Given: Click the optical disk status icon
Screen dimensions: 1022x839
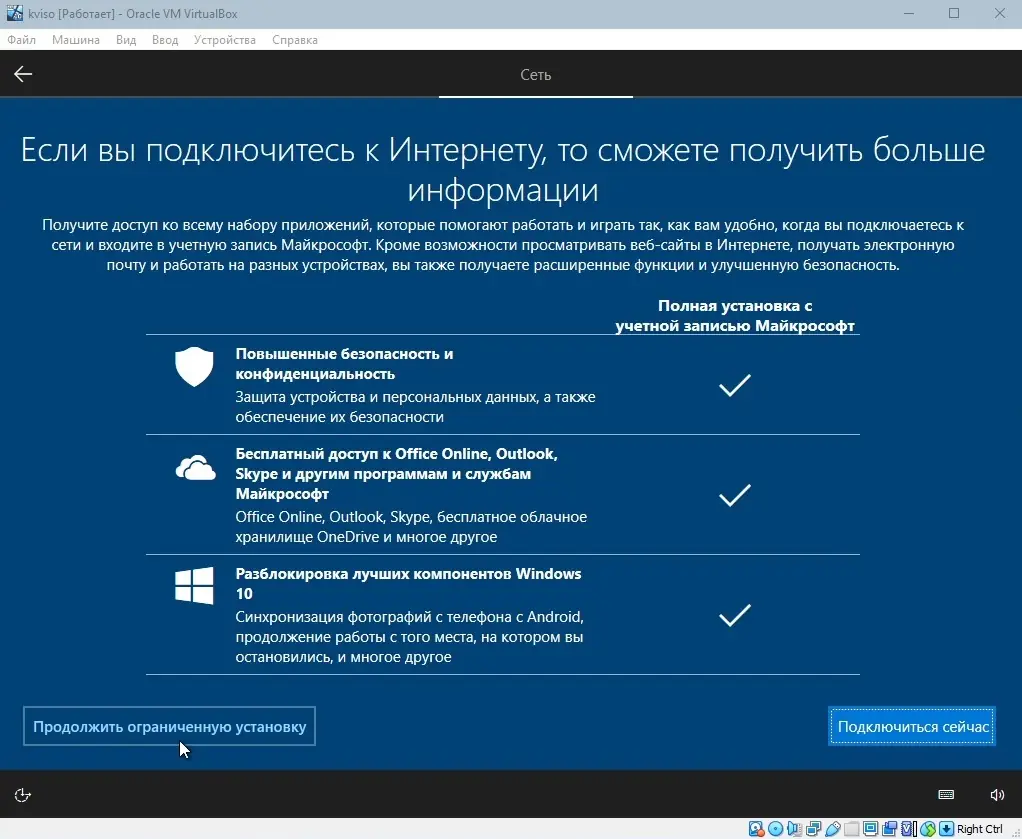Looking at the screenshot, I should tap(776, 829).
